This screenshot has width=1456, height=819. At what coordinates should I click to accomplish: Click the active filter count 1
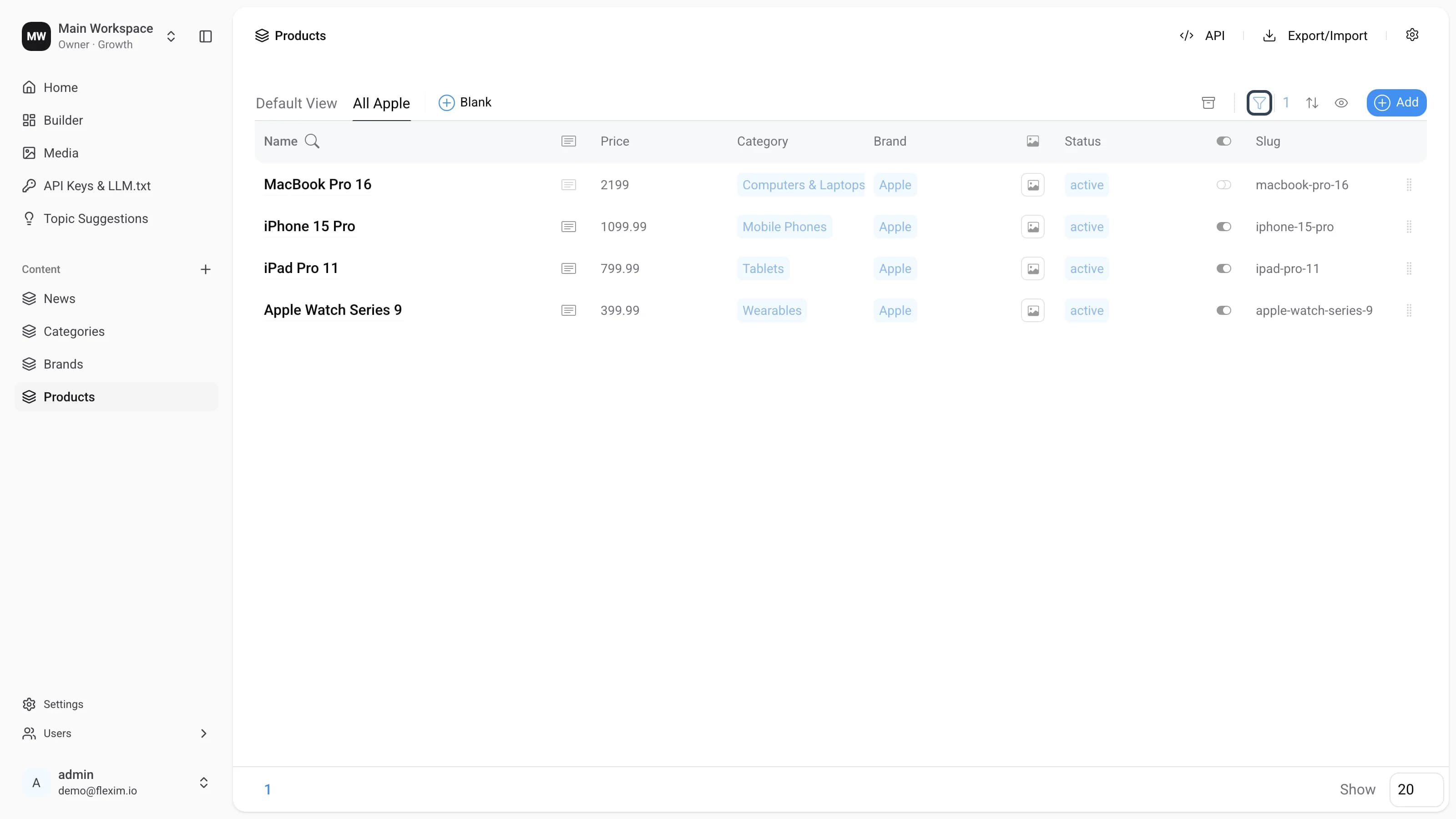pos(1286,102)
